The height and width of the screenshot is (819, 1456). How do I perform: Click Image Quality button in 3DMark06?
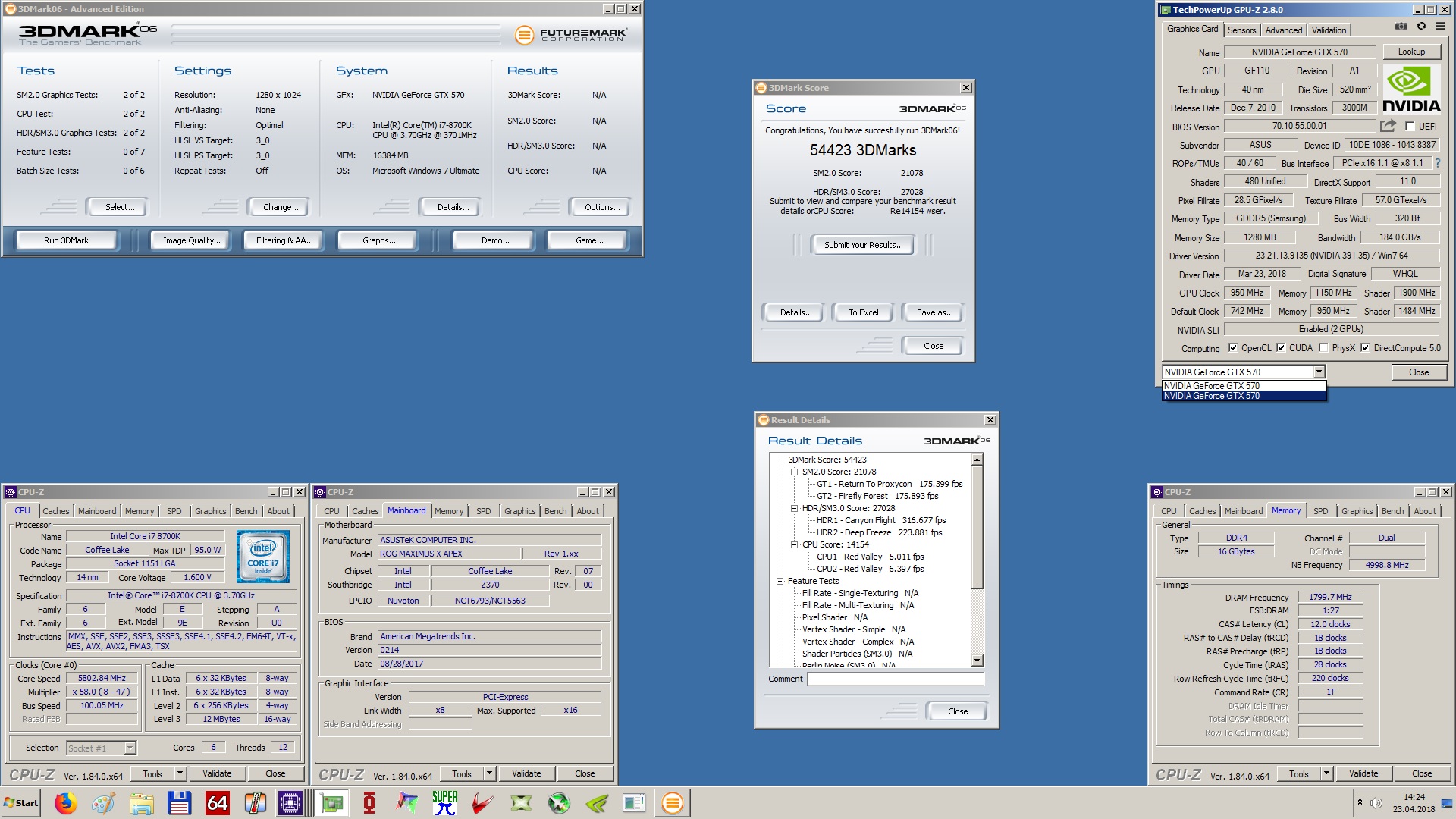191,240
